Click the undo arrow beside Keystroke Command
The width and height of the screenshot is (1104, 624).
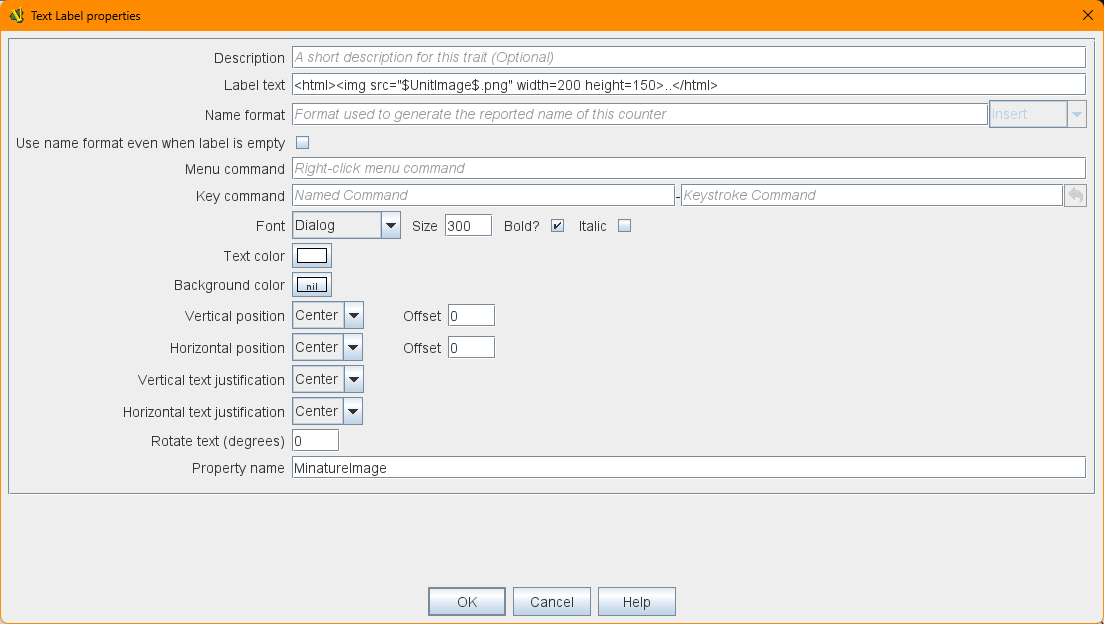(x=1075, y=196)
